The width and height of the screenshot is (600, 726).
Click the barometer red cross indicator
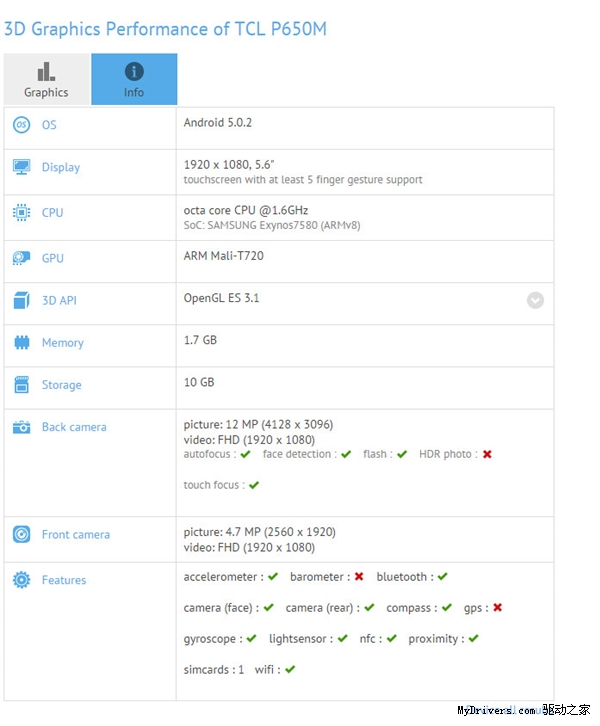[x=359, y=577]
